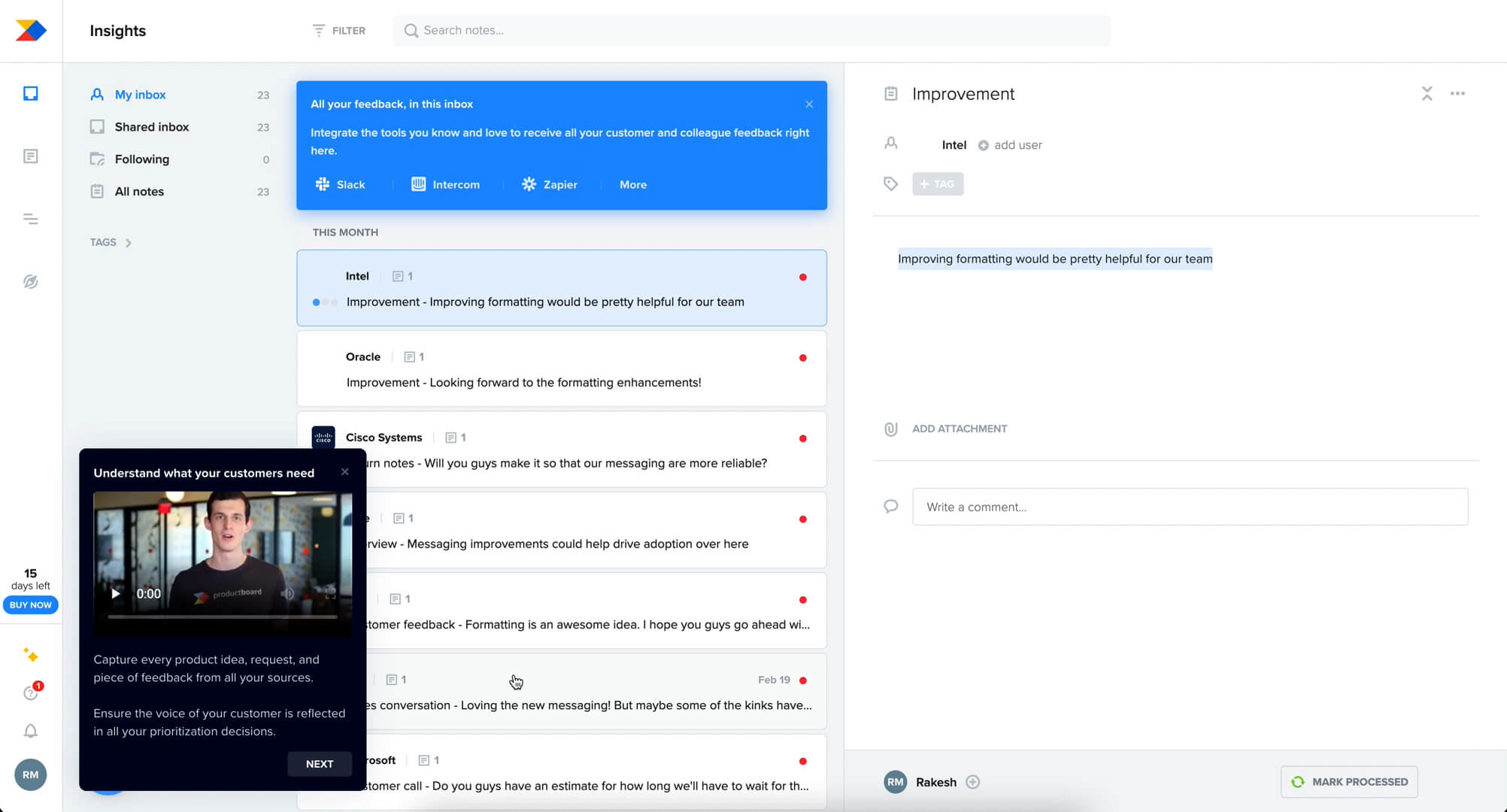
Task: Open the Roadmap icon in left sidebar
Action: coord(30,219)
